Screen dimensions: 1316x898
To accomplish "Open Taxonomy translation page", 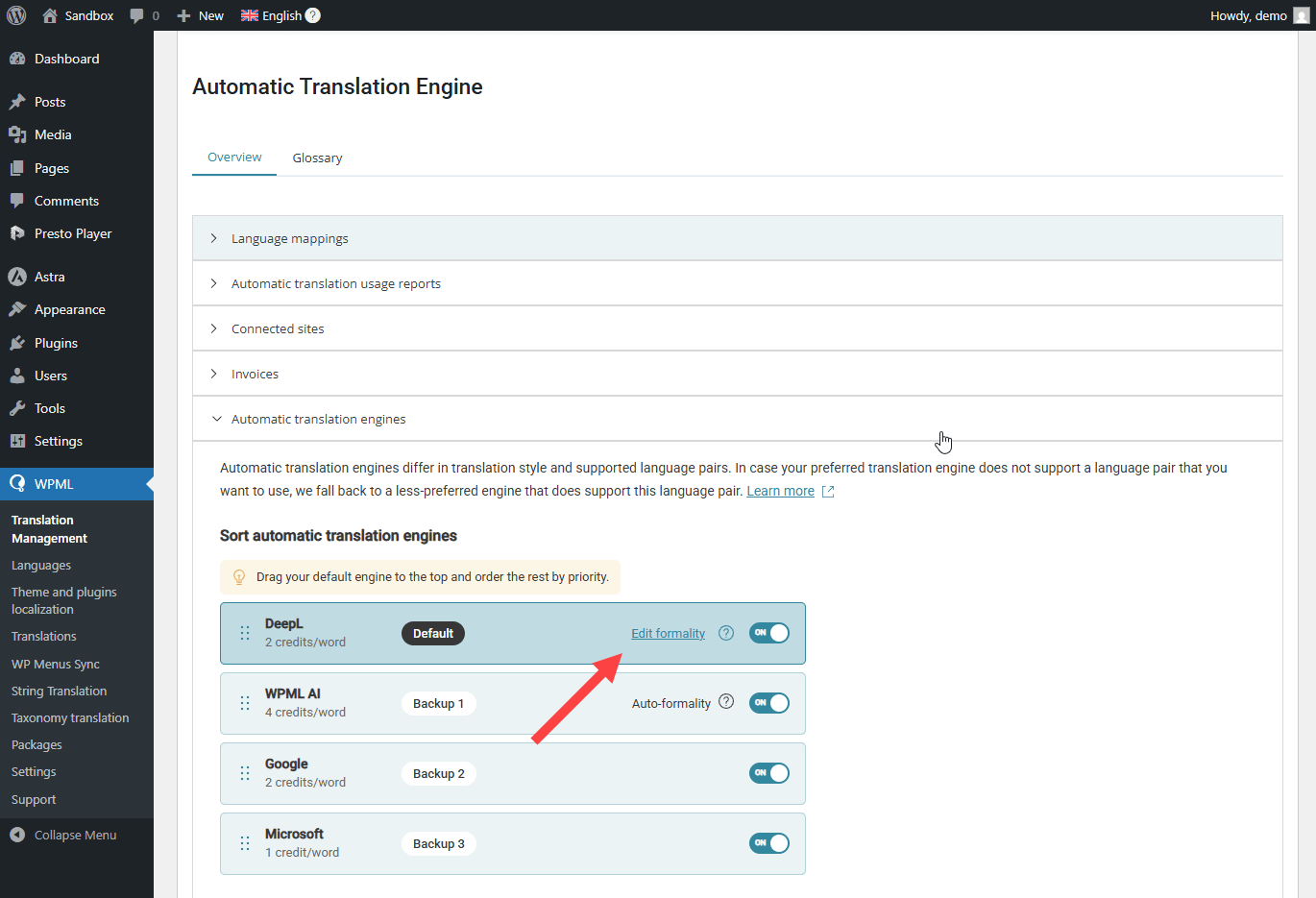I will point(70,717).
